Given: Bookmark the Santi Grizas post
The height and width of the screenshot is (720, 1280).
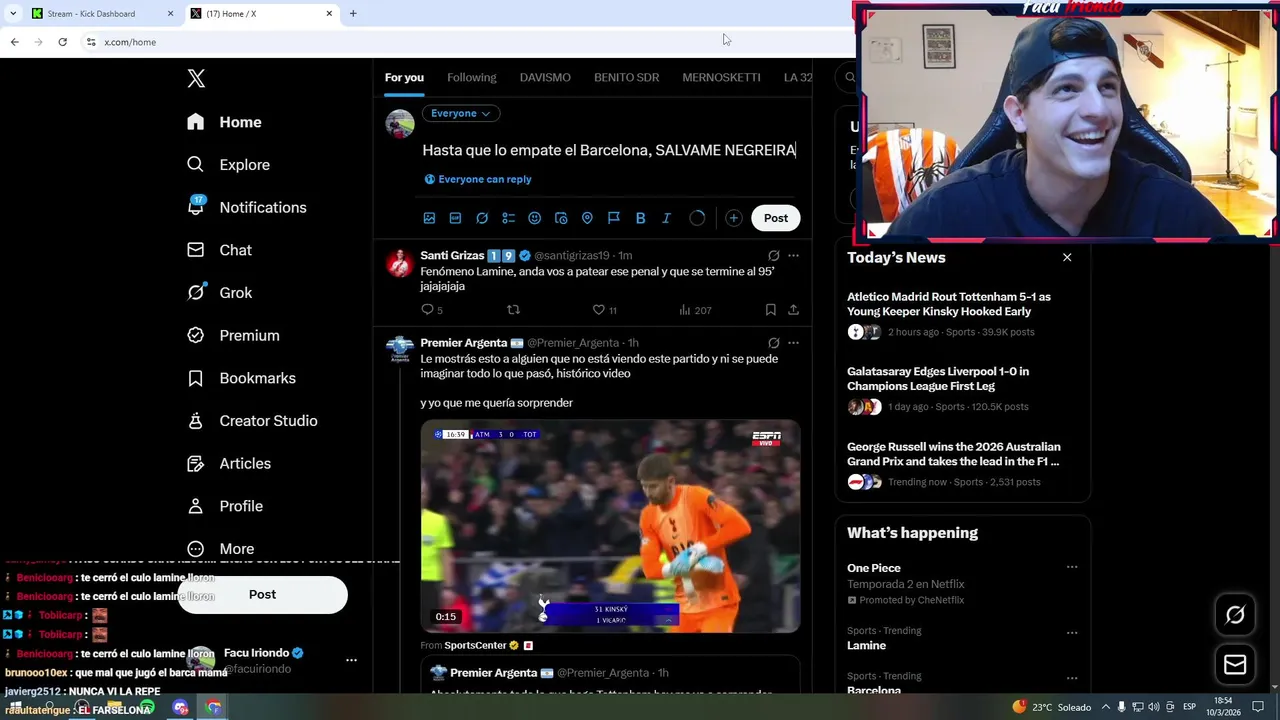Looking at the screenshot, I should [770, 310].
